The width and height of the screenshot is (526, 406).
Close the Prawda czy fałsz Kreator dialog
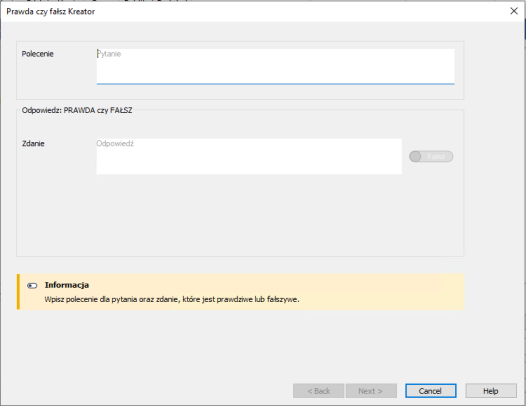pyautogui.click(x=514, y=11)
